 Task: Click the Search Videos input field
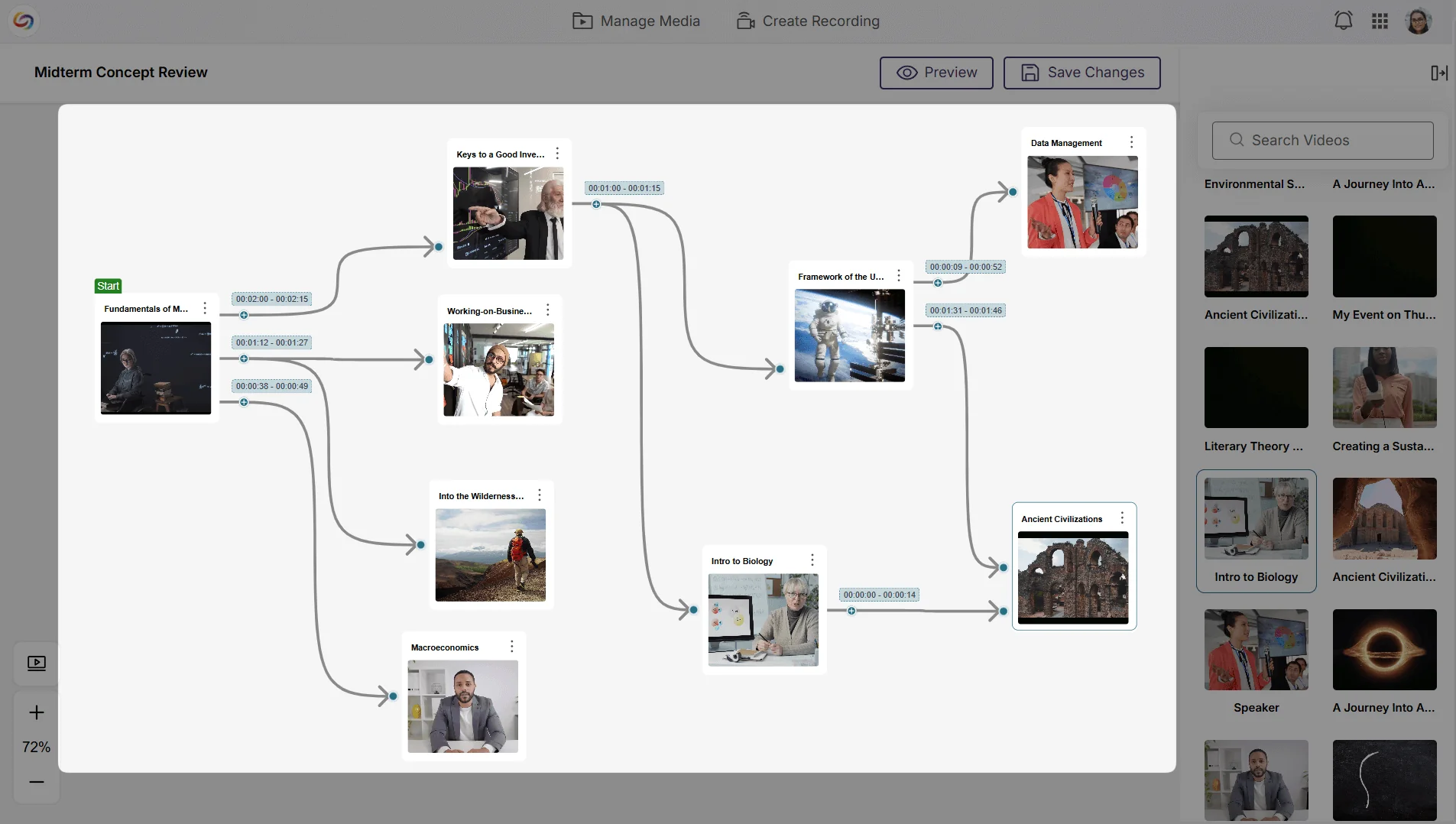pos(1322,141)
